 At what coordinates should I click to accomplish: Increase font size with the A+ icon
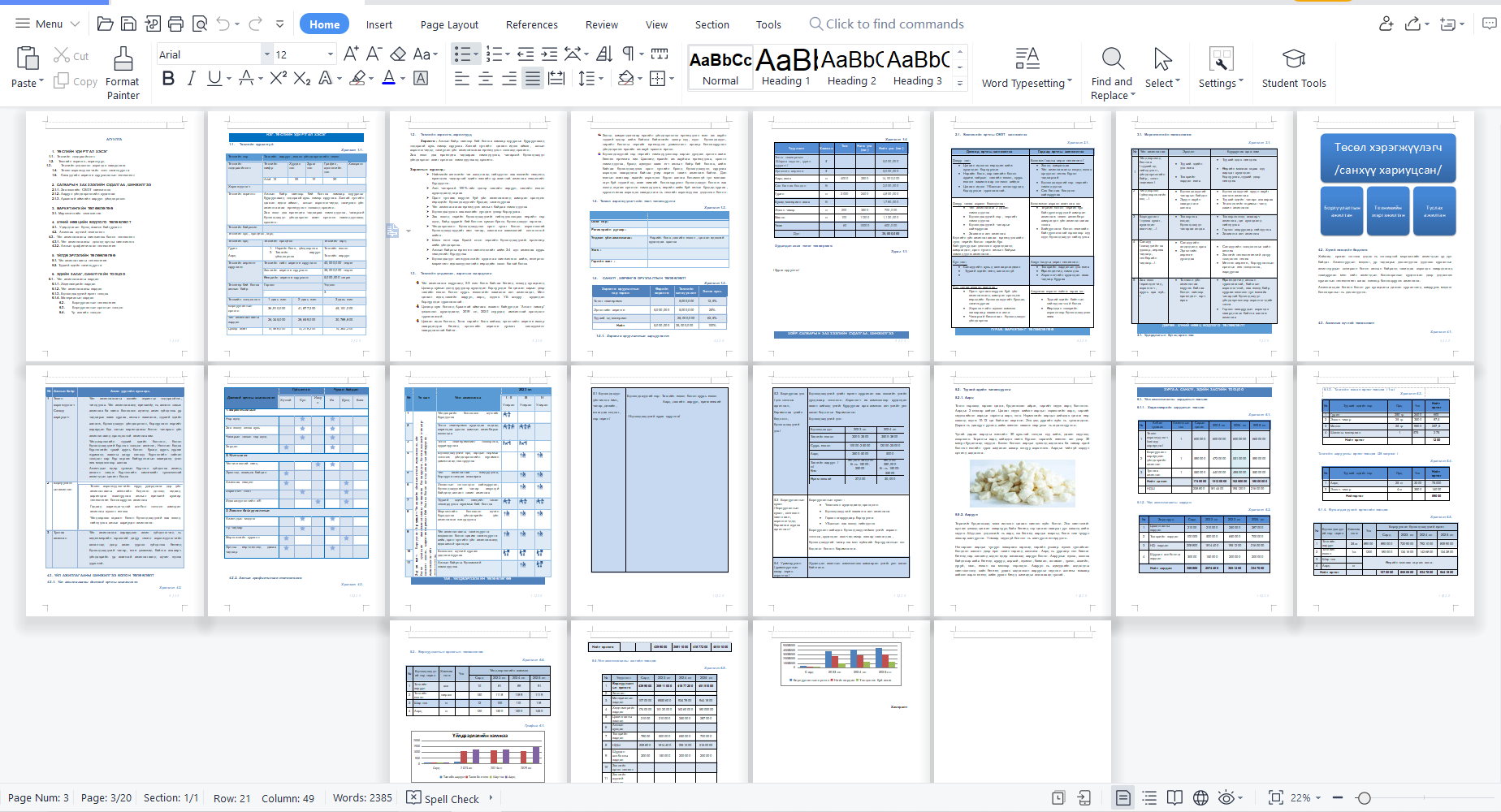pyautogui.click(x=351, y=54)
